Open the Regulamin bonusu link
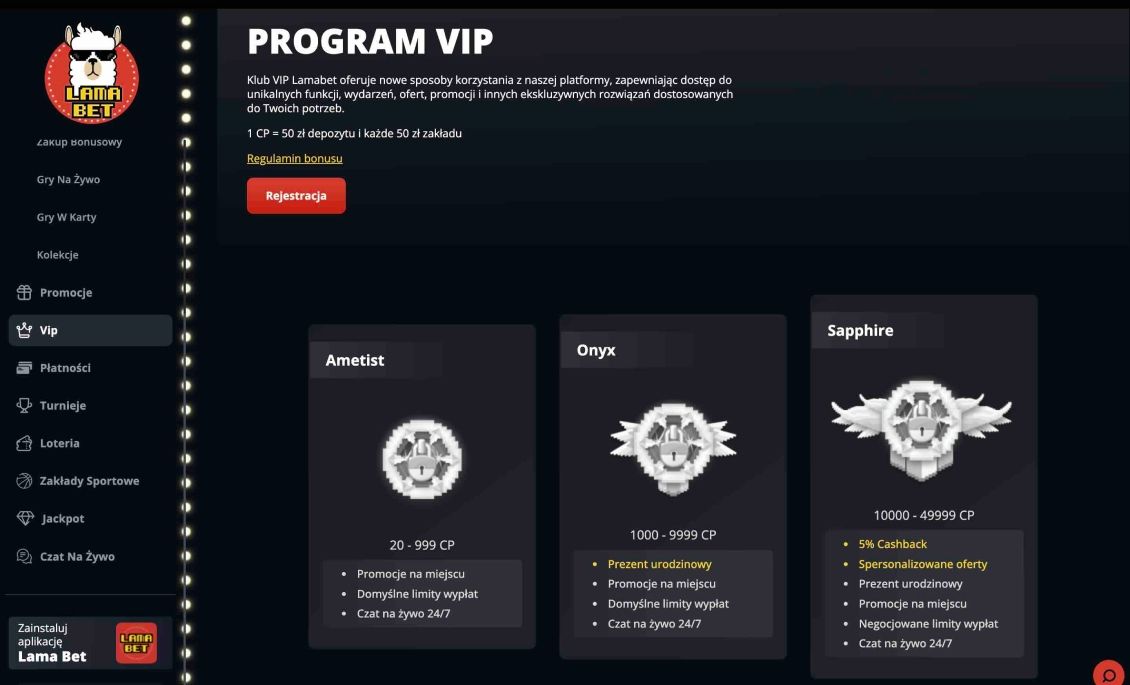The width and height of the screenshot is (1130, 685). [x=295, y=158]
